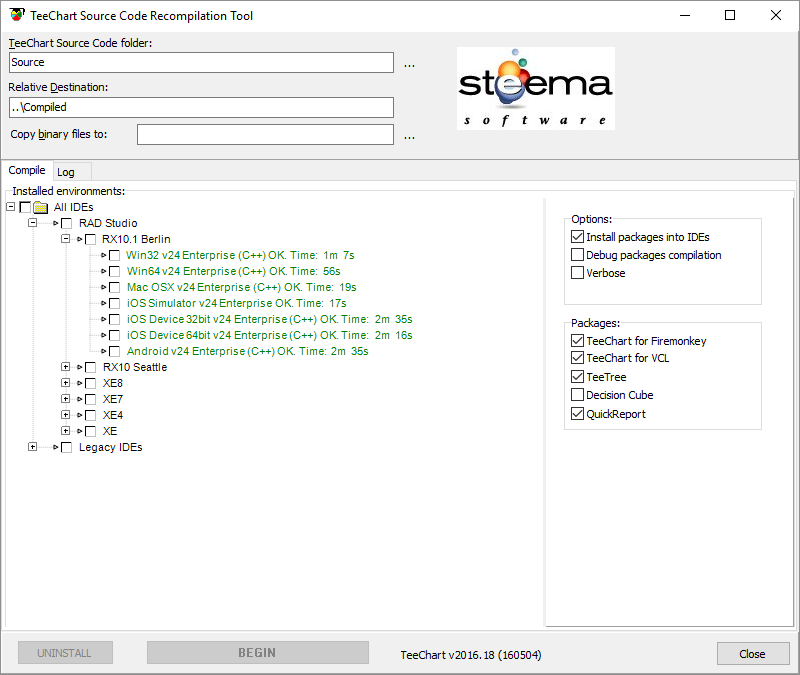Expand the XE8 node
The image size is (800, 675).
(x=65, y=382)
